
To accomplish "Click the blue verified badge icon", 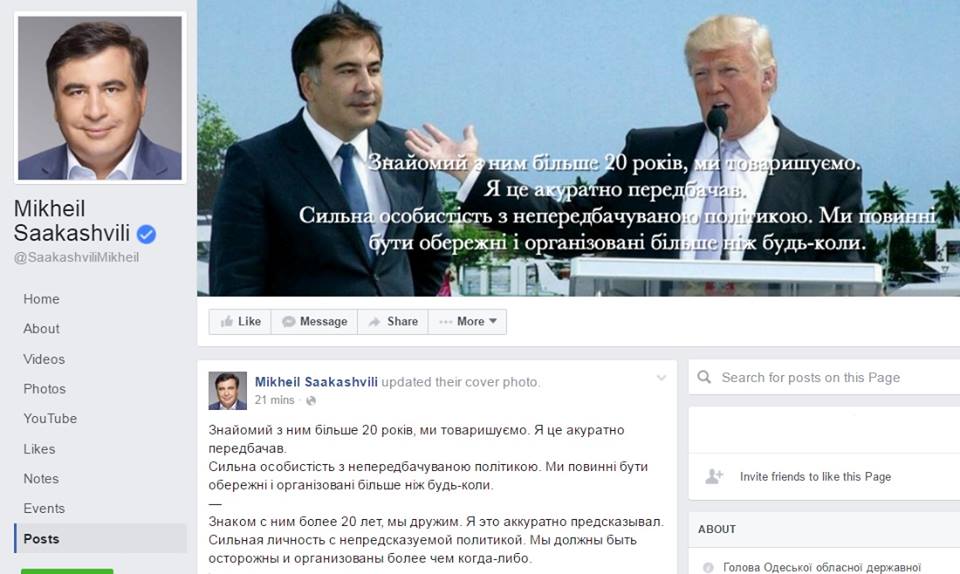I will pos(146,234).
